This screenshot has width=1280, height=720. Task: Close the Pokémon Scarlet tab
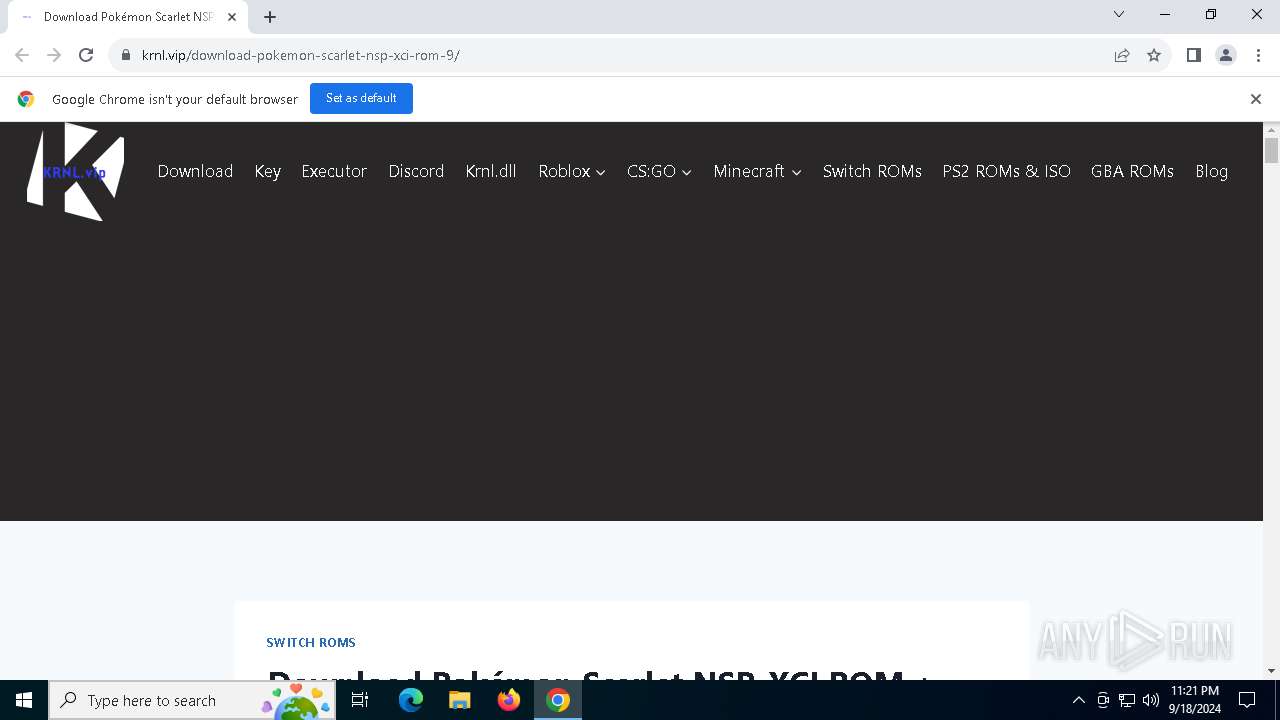(x=232, y=17)
